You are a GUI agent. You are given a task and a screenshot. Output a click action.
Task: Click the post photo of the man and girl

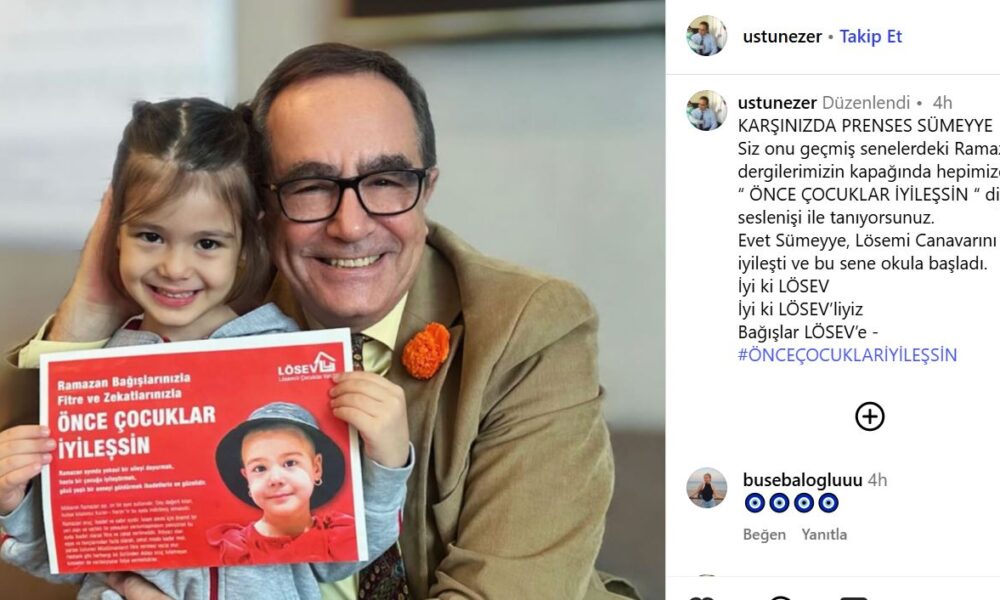(x=332, y=300)
